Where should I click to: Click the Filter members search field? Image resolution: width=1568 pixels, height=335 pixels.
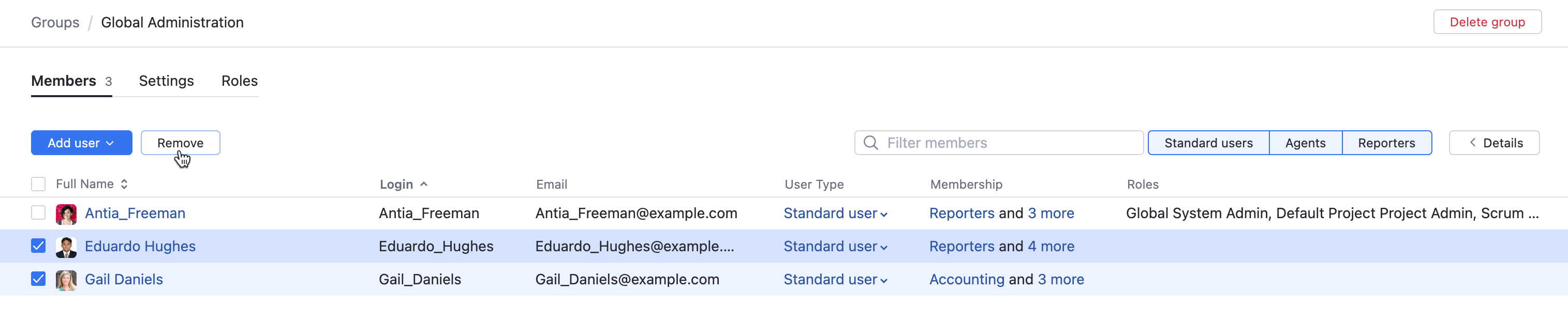point(1011,143)
